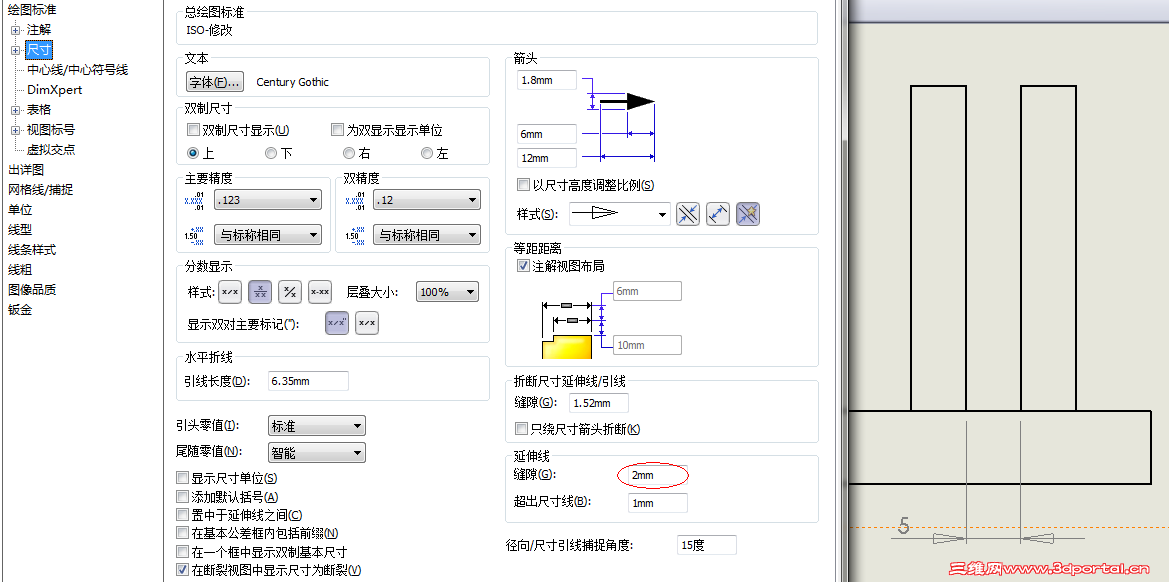
Task: Select the diagonal fraction style icon
Action: pos(290,292)
